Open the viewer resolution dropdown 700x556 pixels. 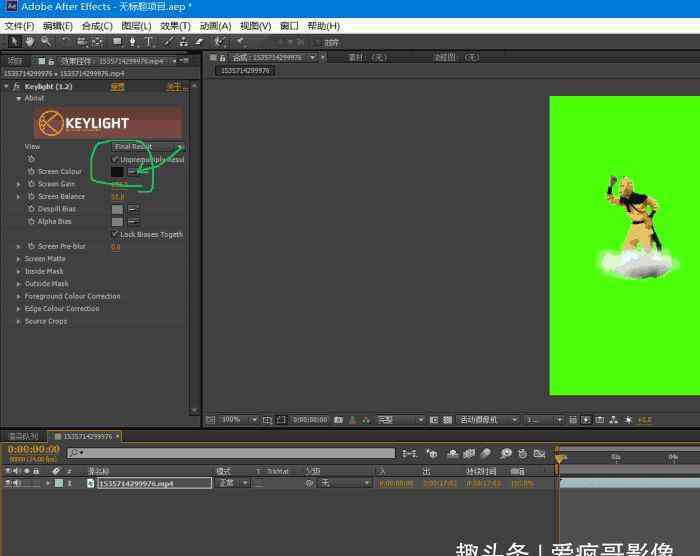[x=400, y=420]
